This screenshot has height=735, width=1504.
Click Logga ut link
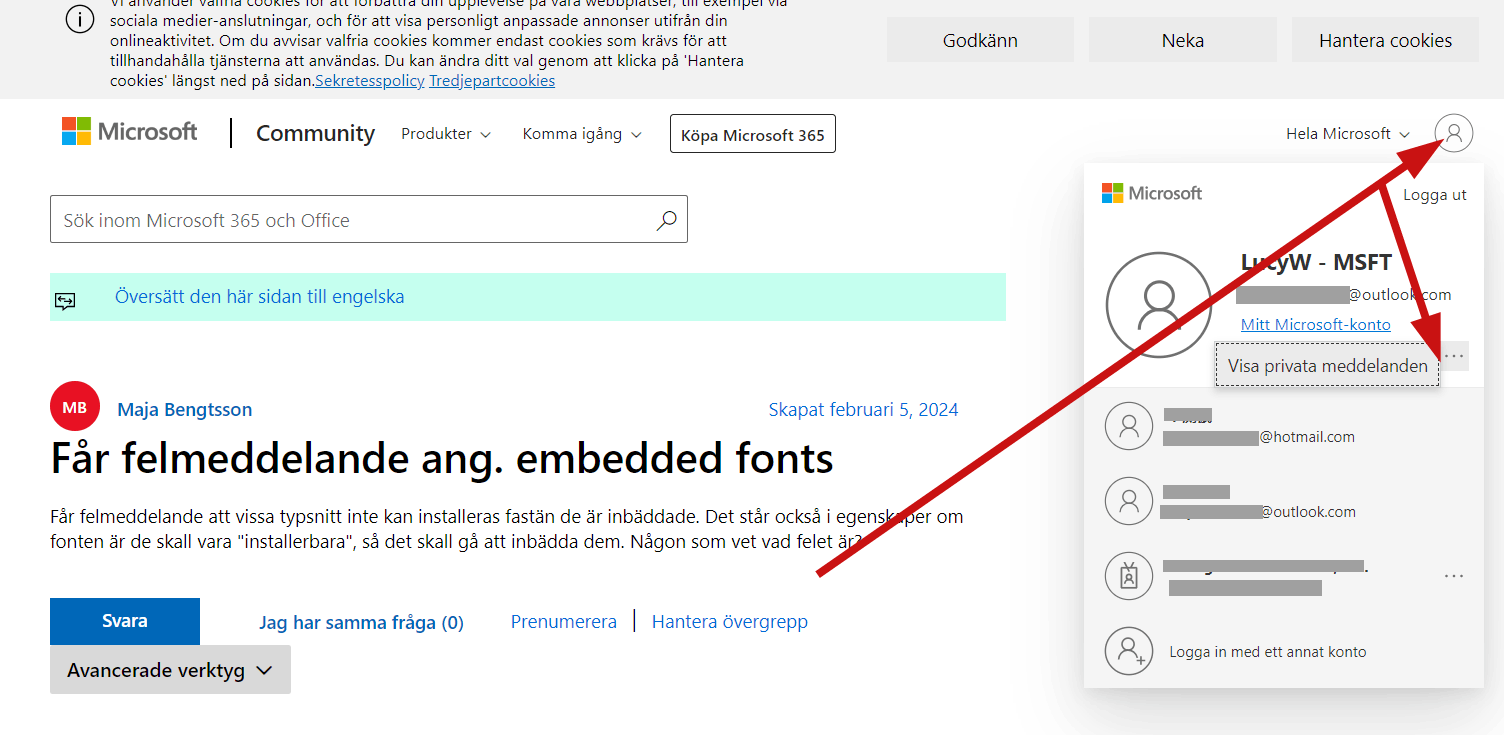(x=1435, y=195)
